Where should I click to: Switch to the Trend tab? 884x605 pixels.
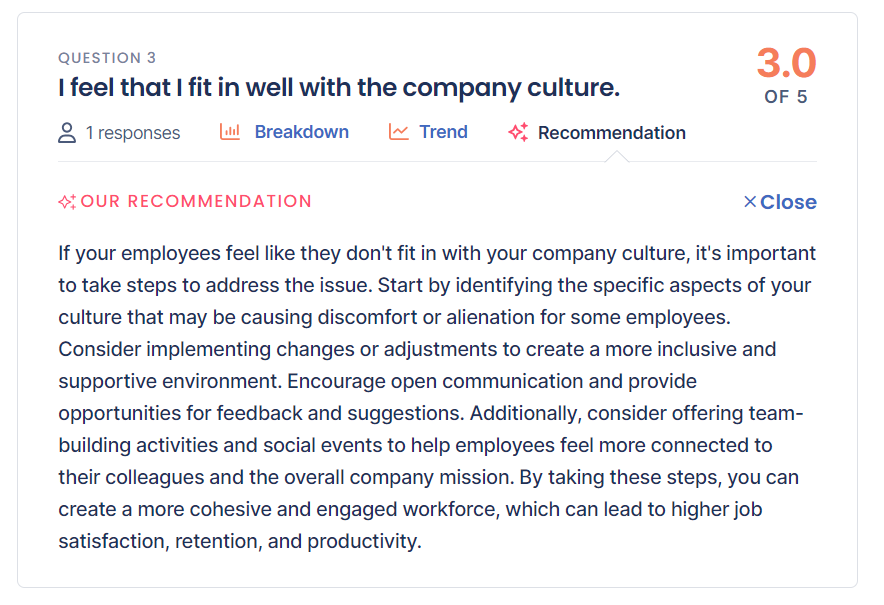pyautogui.click(x=443, y=132)
